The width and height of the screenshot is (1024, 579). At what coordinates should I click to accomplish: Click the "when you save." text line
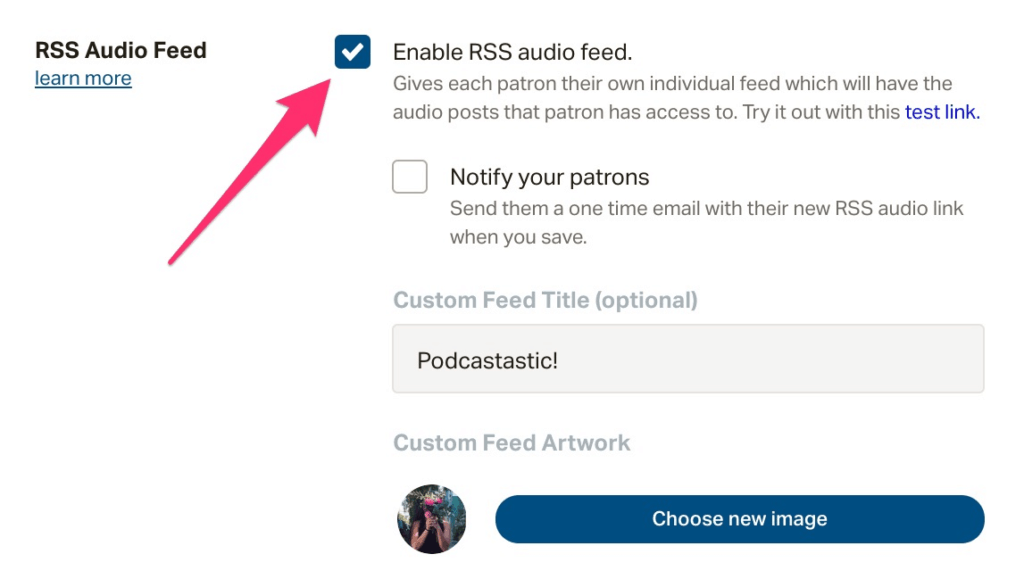click(x=517, y=238)
